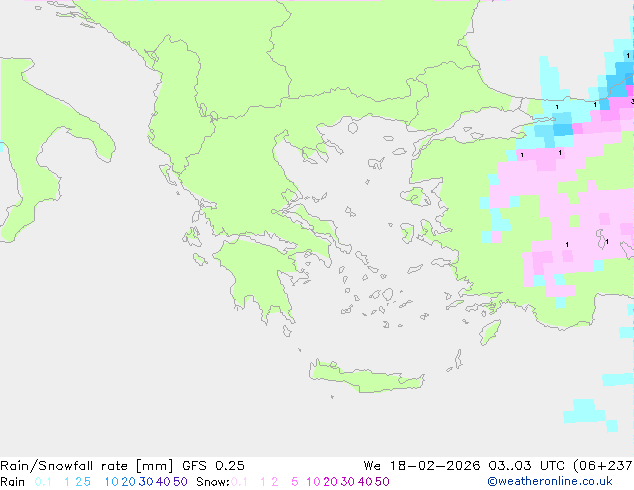
Task: Select snow legend value 5
Action: [x=295, y=482]
